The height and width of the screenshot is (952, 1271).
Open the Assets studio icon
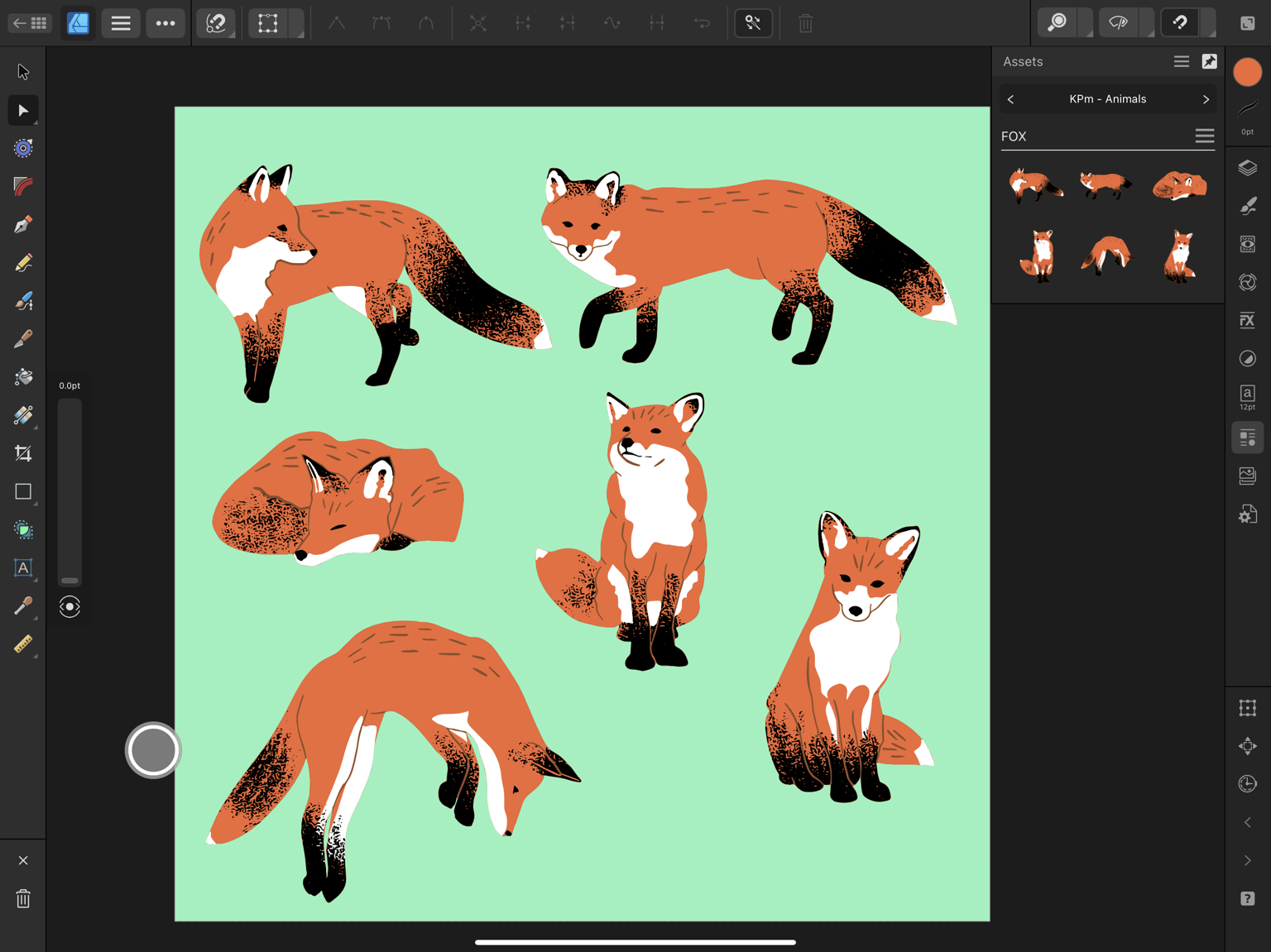[1247, 438]
